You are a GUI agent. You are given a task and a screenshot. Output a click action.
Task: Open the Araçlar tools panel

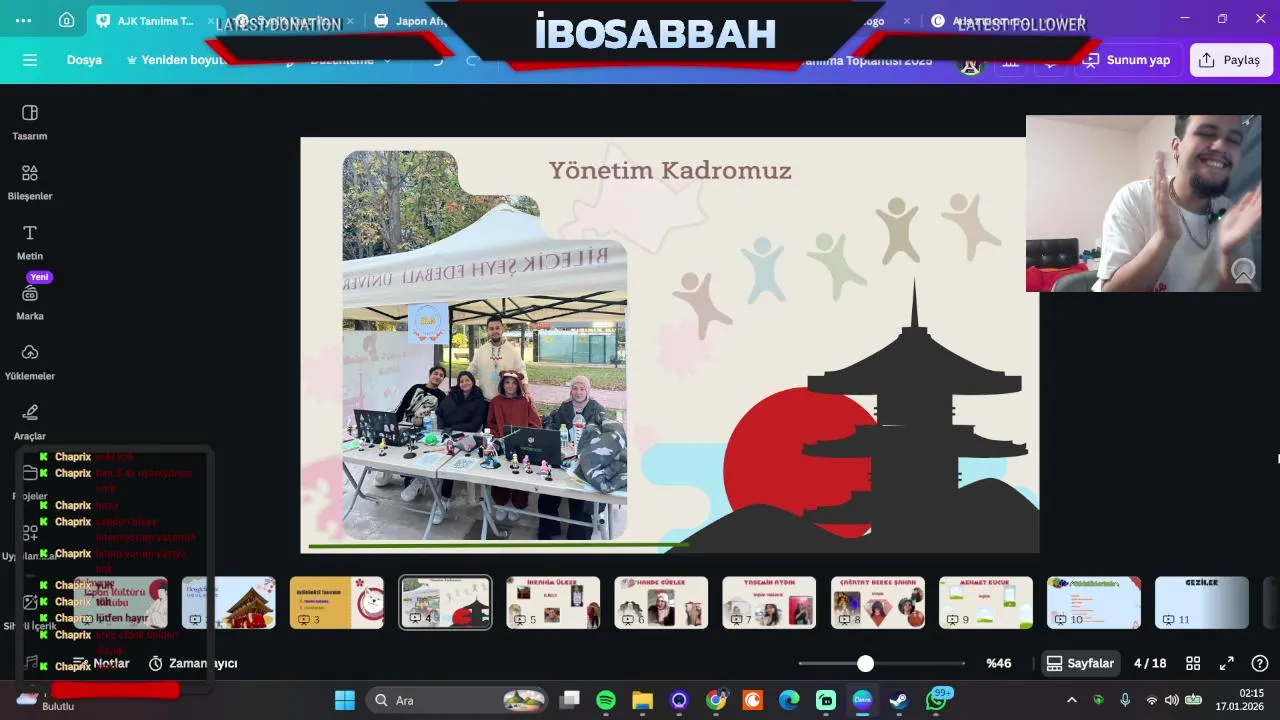[30, 422]
